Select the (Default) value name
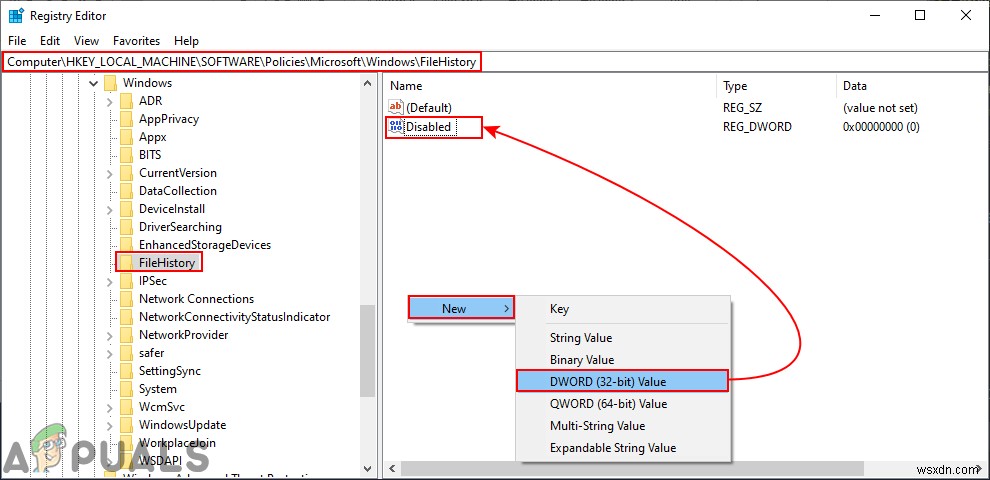 [x=429, y=108]
